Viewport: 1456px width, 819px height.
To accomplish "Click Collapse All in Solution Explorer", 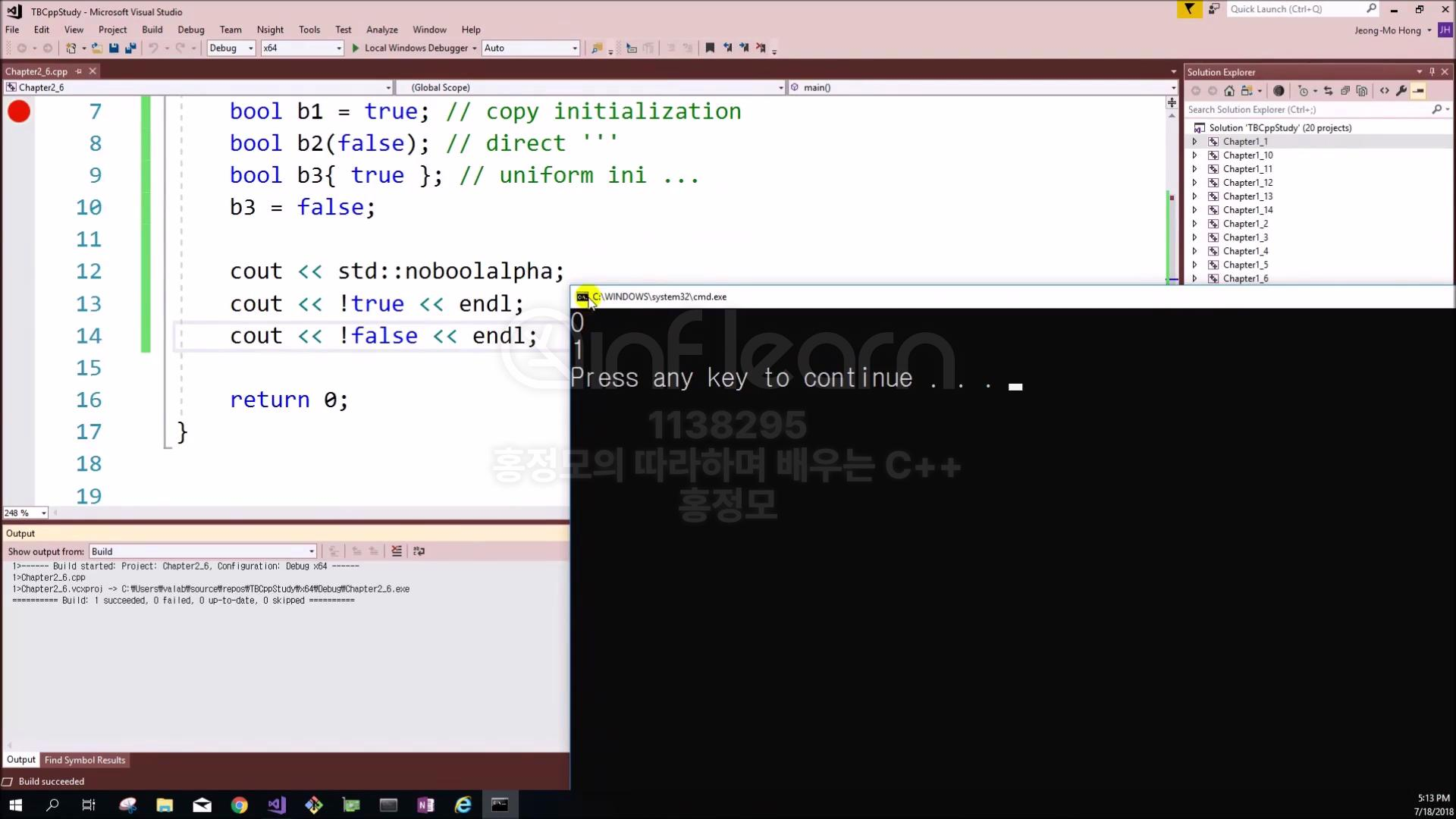I will click(x=1345, y=91).
